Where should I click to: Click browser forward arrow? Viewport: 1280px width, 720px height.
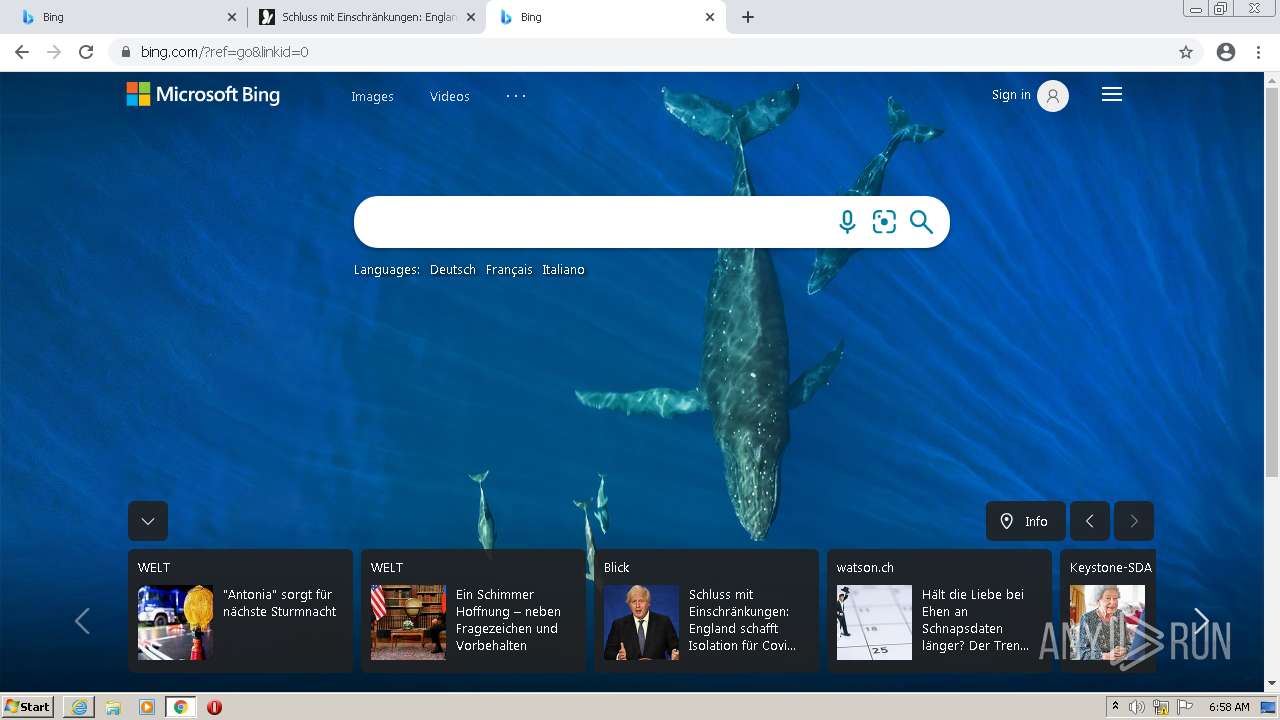coord(54,52)
